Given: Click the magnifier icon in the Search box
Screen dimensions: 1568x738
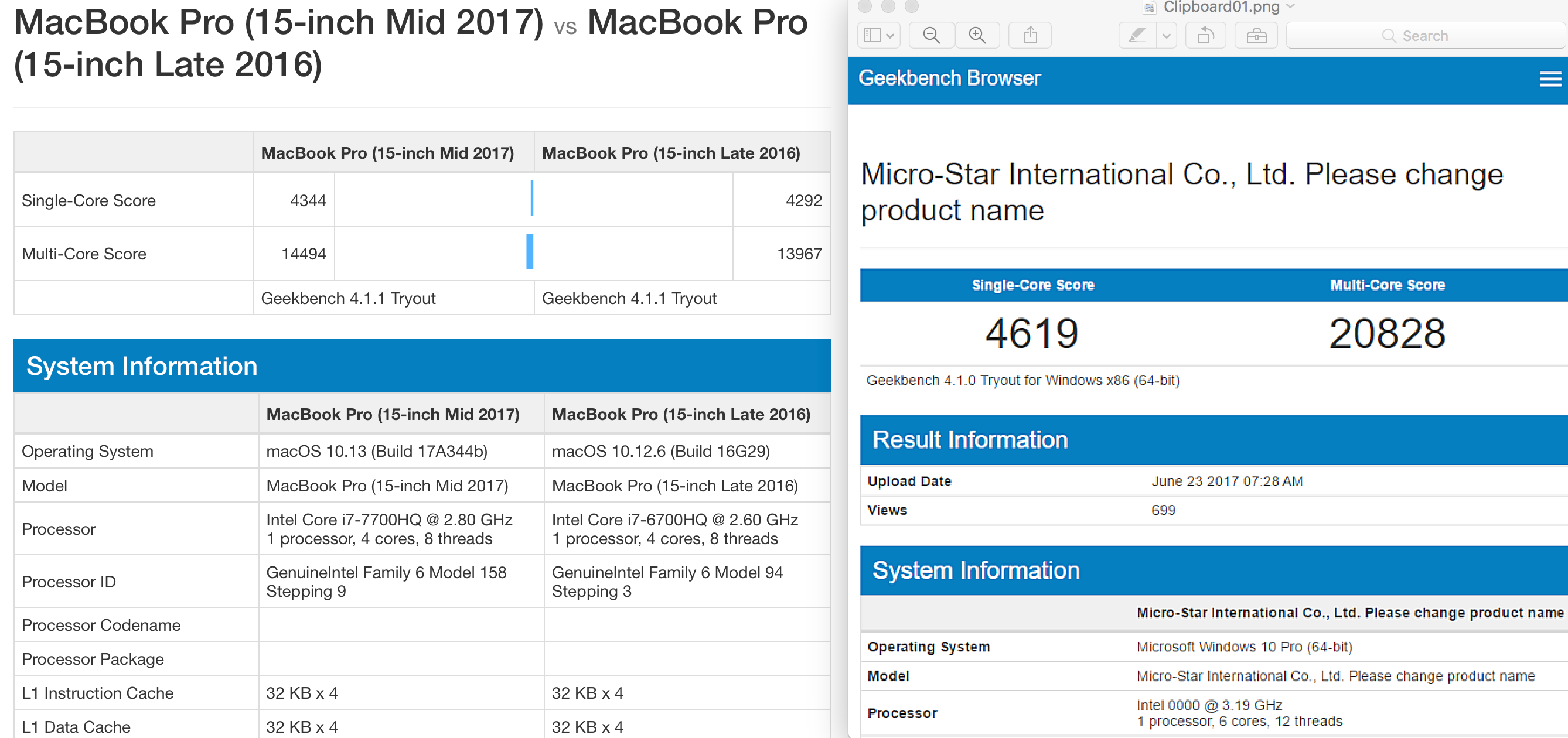Looking at the screenshot, I should coord(1389,36).
